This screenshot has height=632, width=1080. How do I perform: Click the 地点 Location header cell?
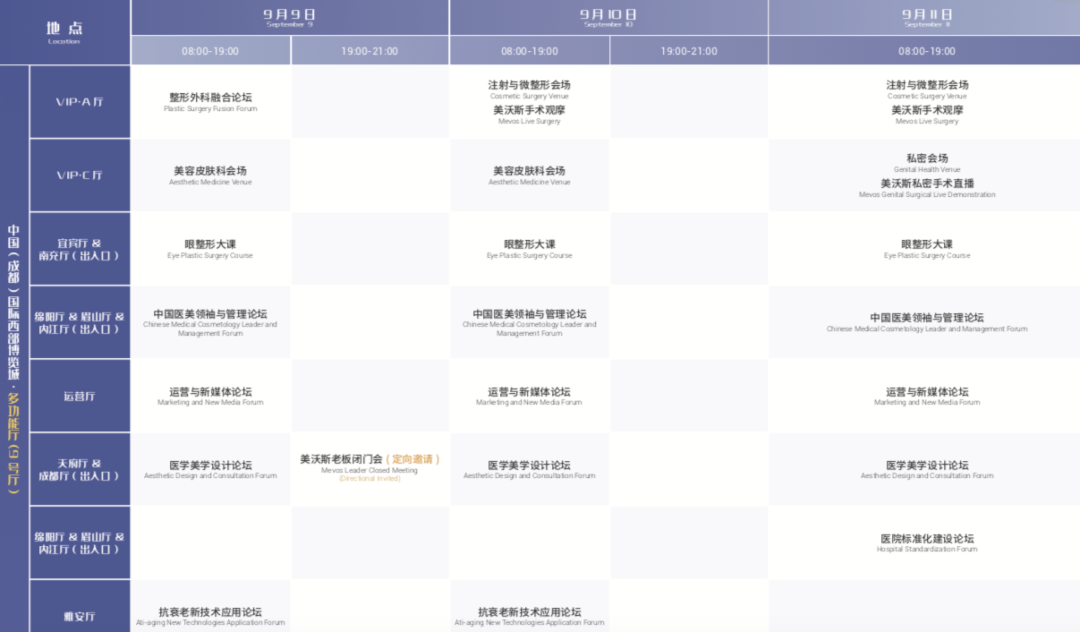pyautogui.click(x=65, y=32)
